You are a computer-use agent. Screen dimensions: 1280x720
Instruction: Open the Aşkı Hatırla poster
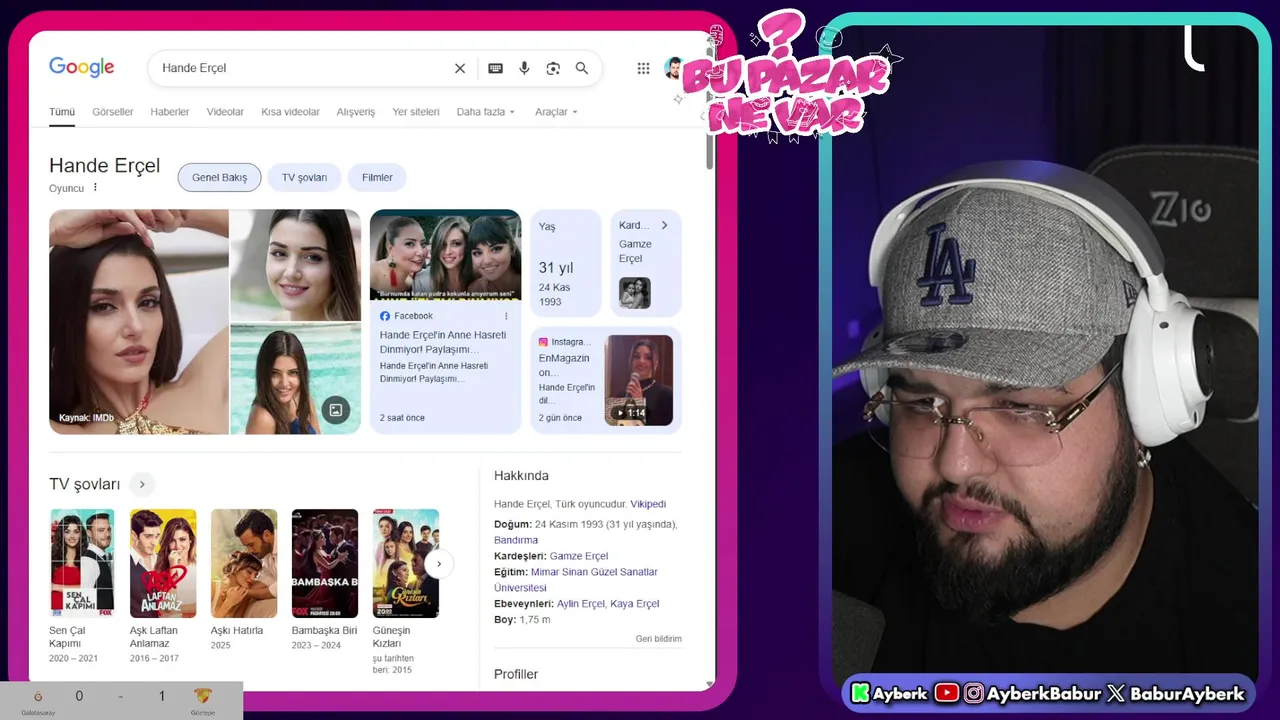pyautogui.click(x=244, y=564)
